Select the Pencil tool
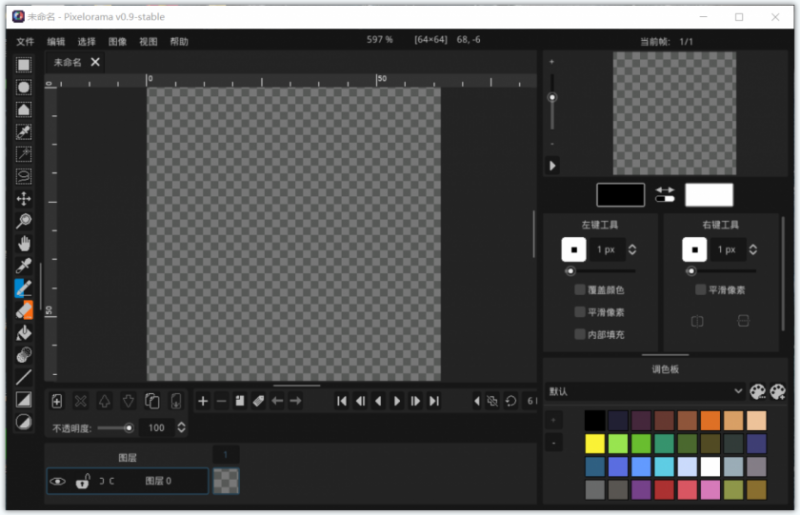The width and height of the screenshot is (800, 515). point(23,288)
